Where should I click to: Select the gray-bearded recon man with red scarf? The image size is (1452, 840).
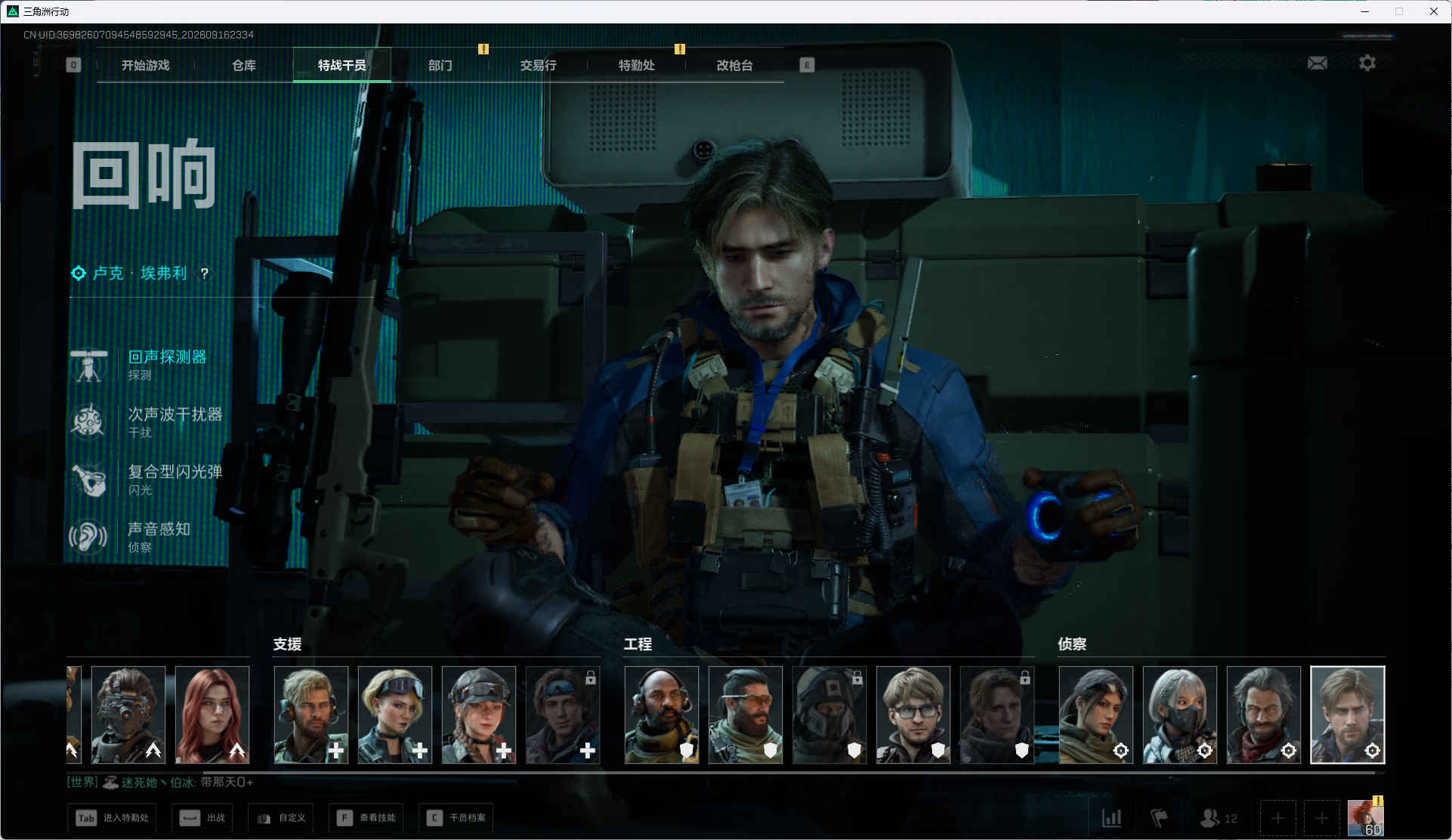[1264, 715]
